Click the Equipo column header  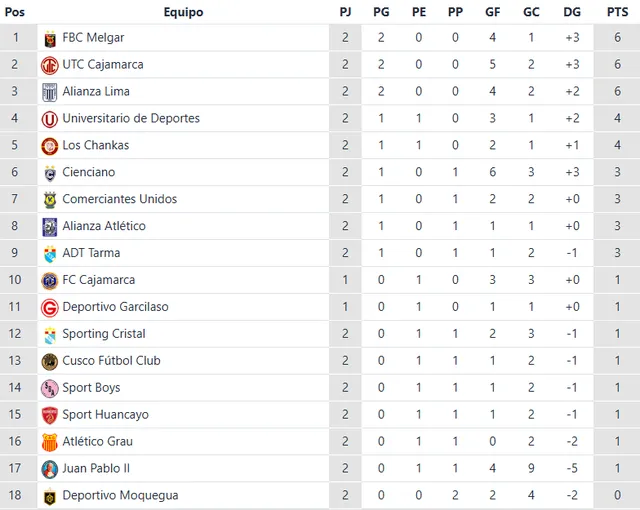pyautogui.click(x=183, y=12)
